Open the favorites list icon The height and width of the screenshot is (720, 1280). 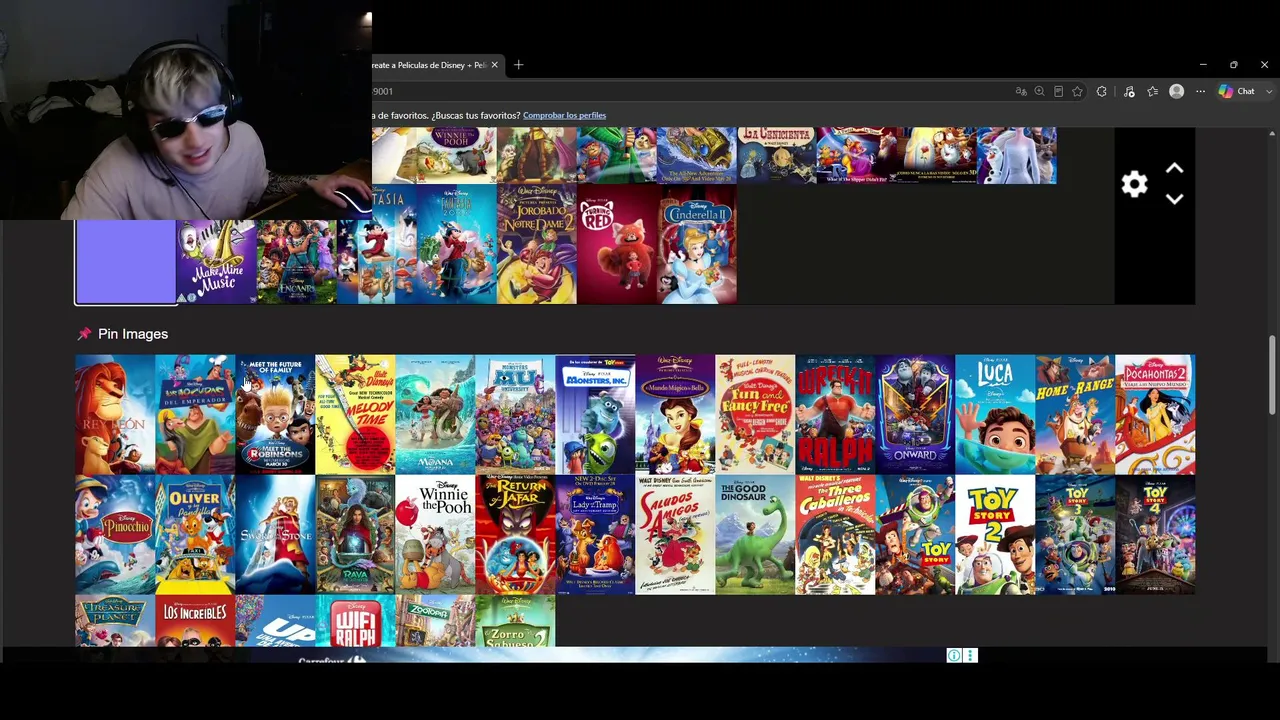pyautogui.click(x=1152, y=91)
